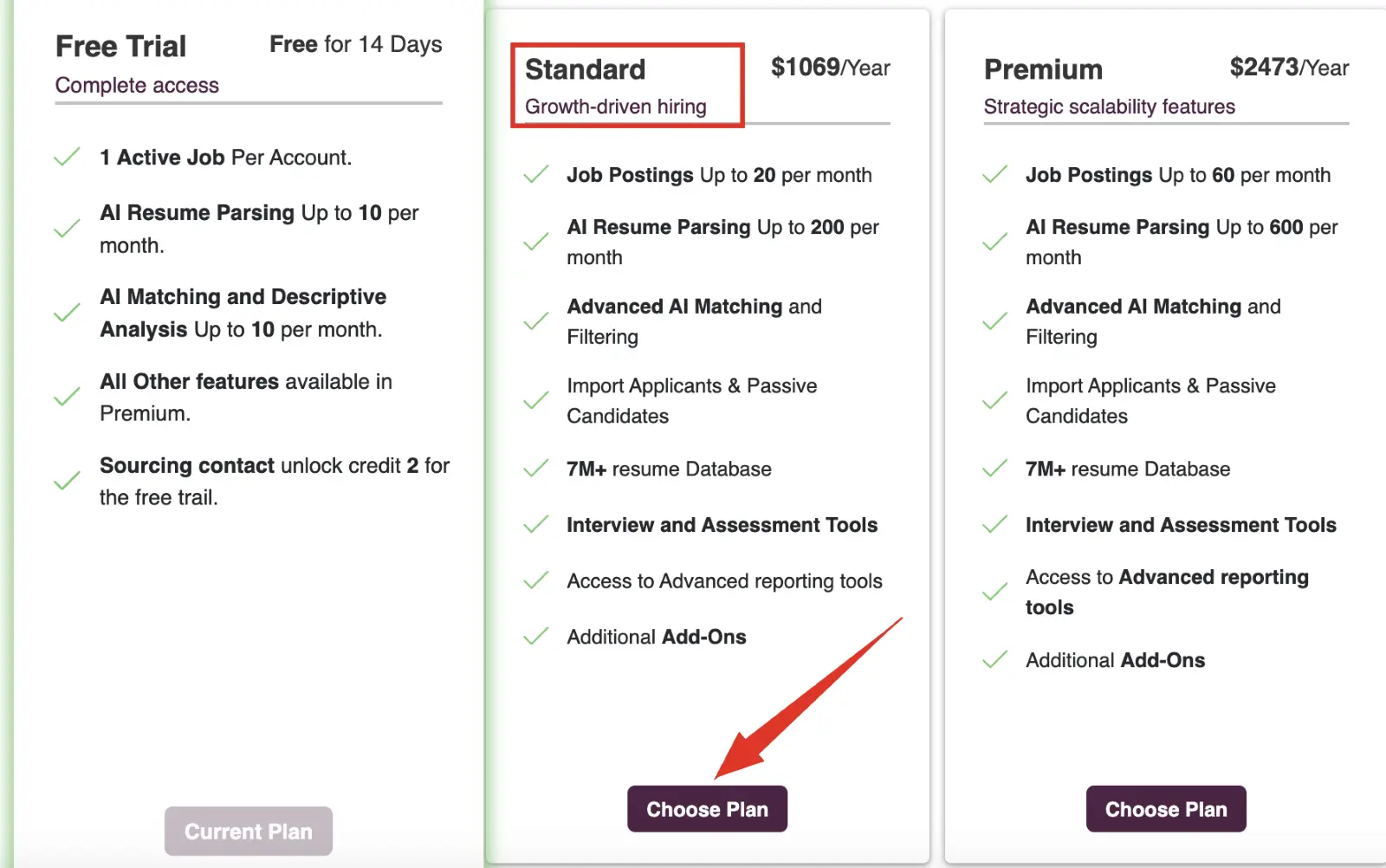
Task: Click Choose Plan button under Standard
Action: (x=707, y=809)
